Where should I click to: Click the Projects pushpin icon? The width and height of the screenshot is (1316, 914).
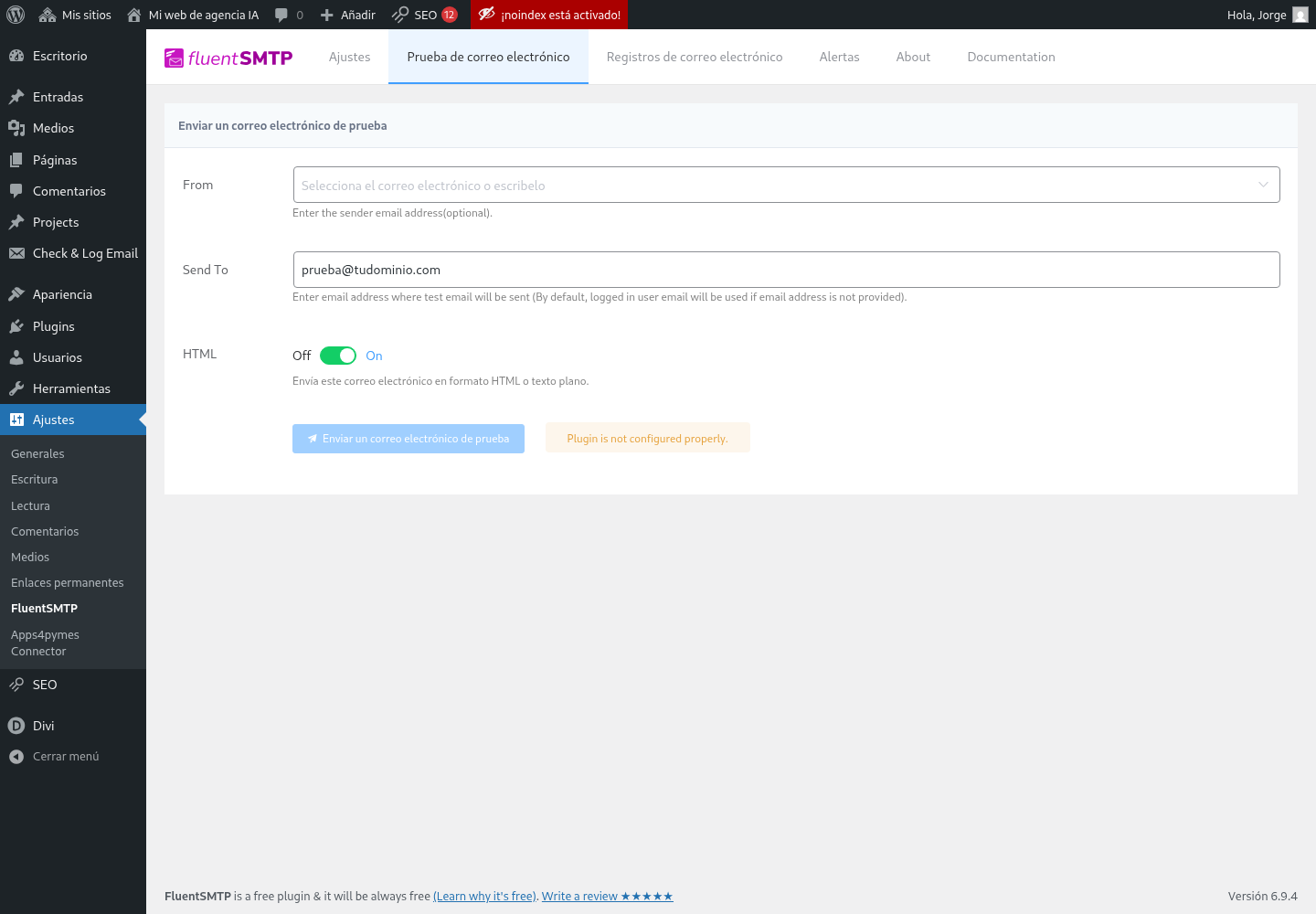(x=16, y=222)
